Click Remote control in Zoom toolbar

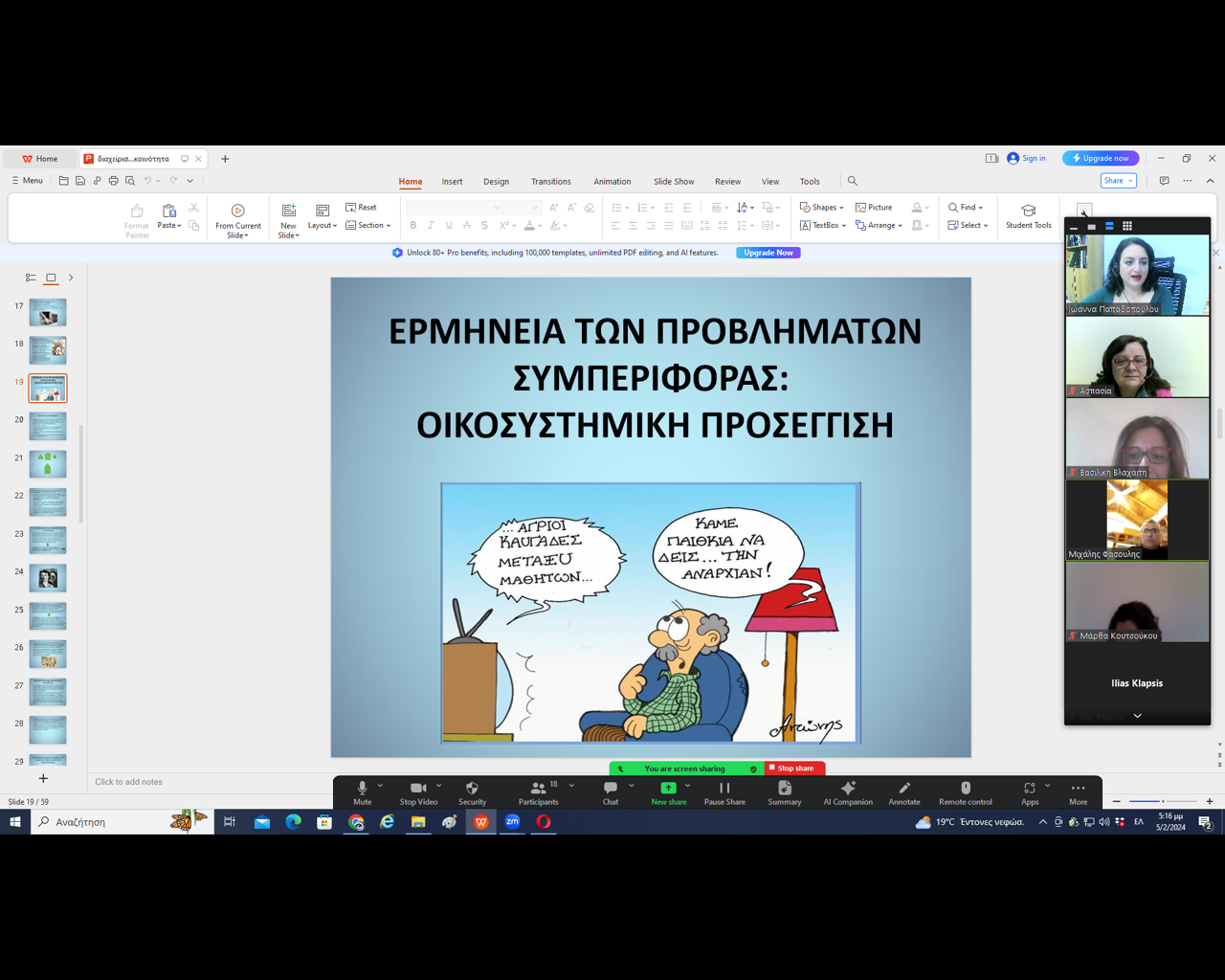coord(965,789)
